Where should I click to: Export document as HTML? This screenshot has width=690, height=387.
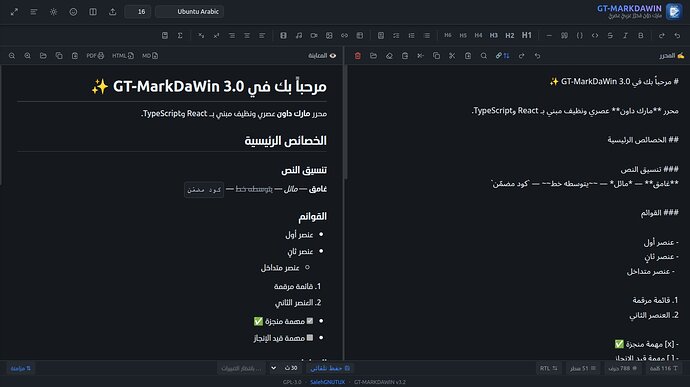pyautogui.click(x=123, y=56)
